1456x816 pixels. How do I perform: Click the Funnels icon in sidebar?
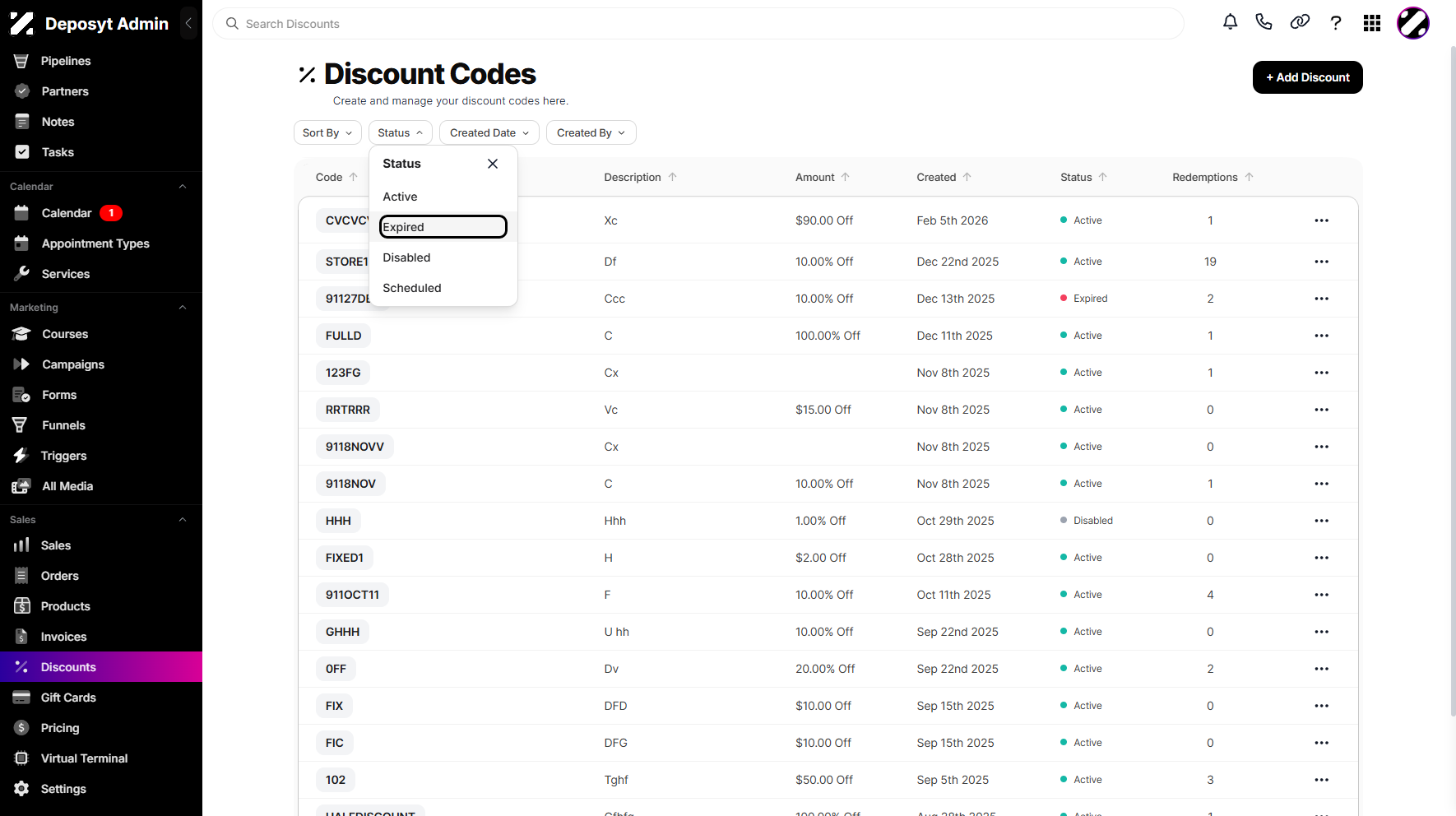point(21,425)
